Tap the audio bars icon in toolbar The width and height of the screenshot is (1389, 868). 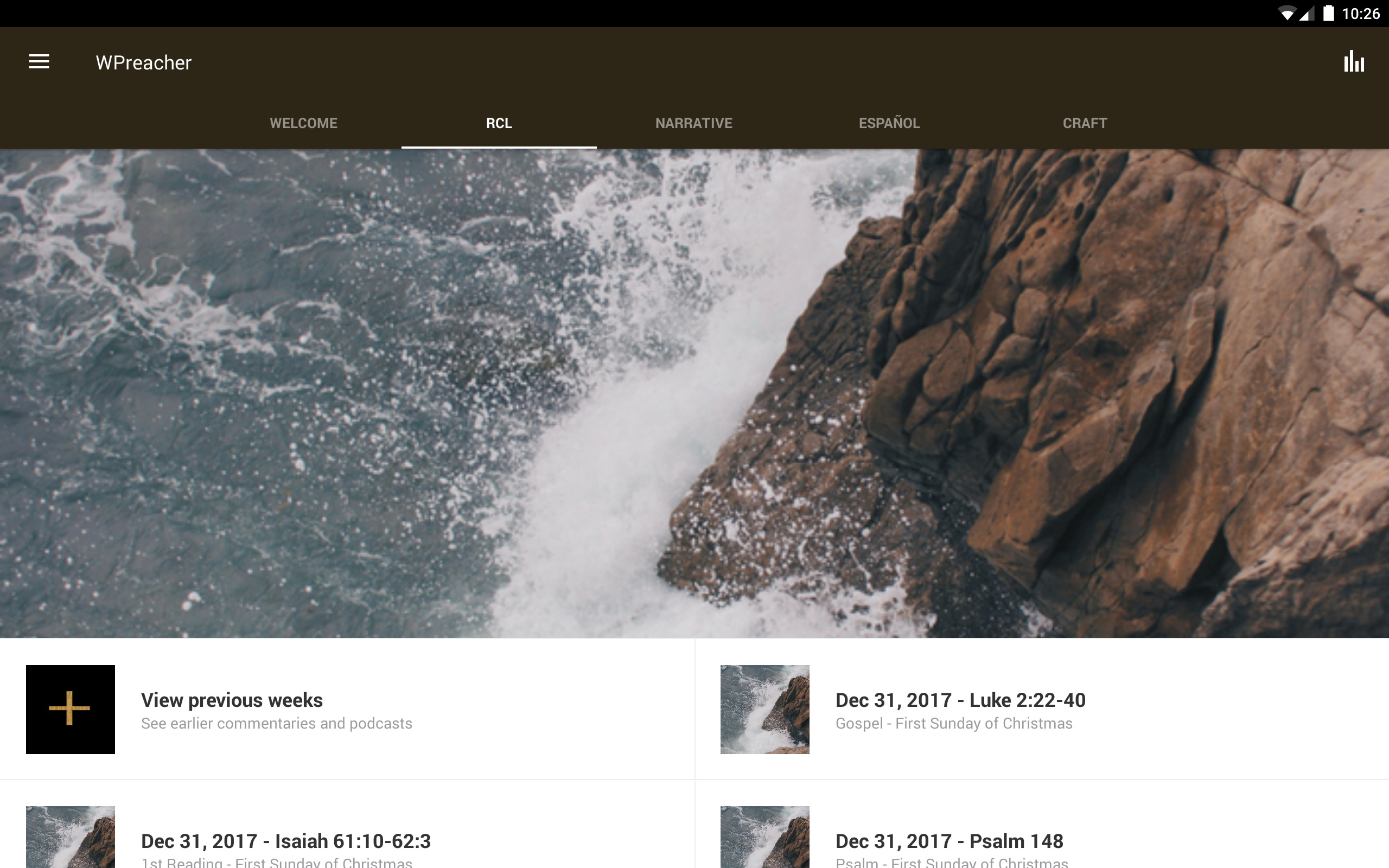pos(1353,62)
